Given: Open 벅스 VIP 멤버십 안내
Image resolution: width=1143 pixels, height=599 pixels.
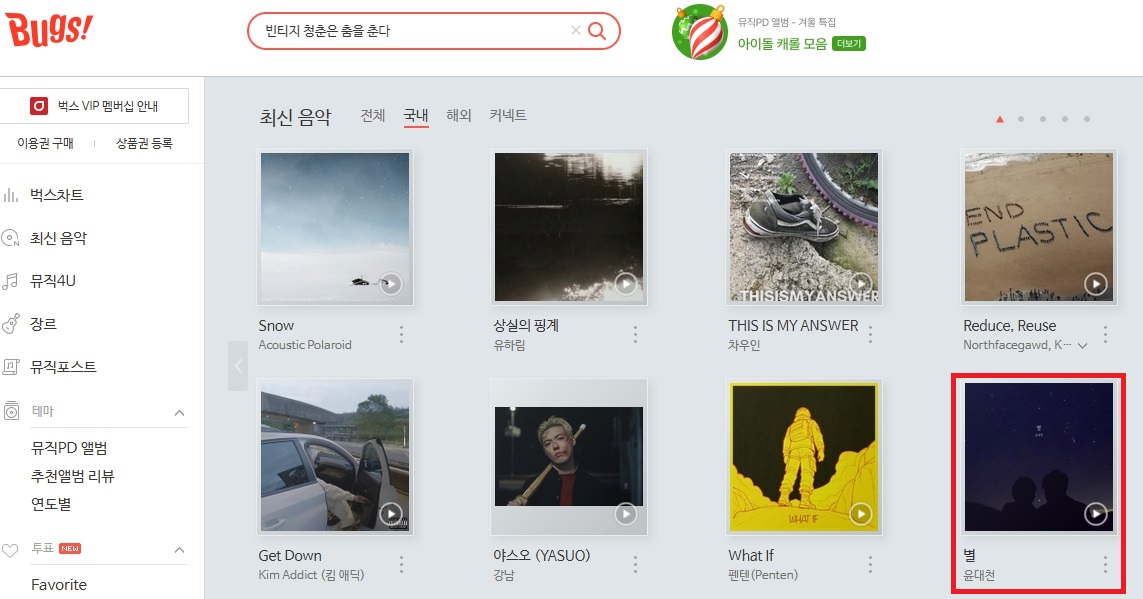Looking at the screenshot, I should (x=94, y=106).
